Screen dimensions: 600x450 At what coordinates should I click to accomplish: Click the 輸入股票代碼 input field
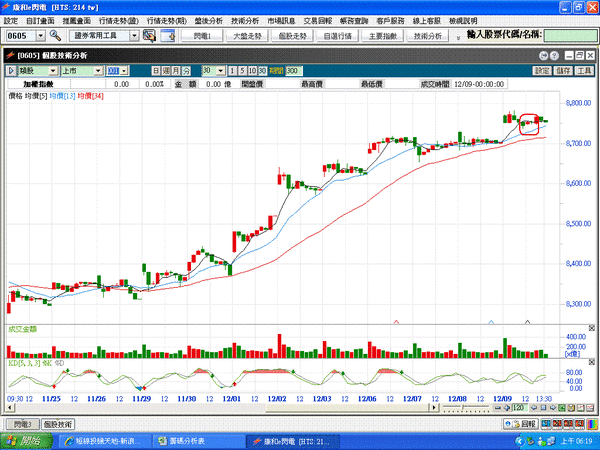coord(570,36)
